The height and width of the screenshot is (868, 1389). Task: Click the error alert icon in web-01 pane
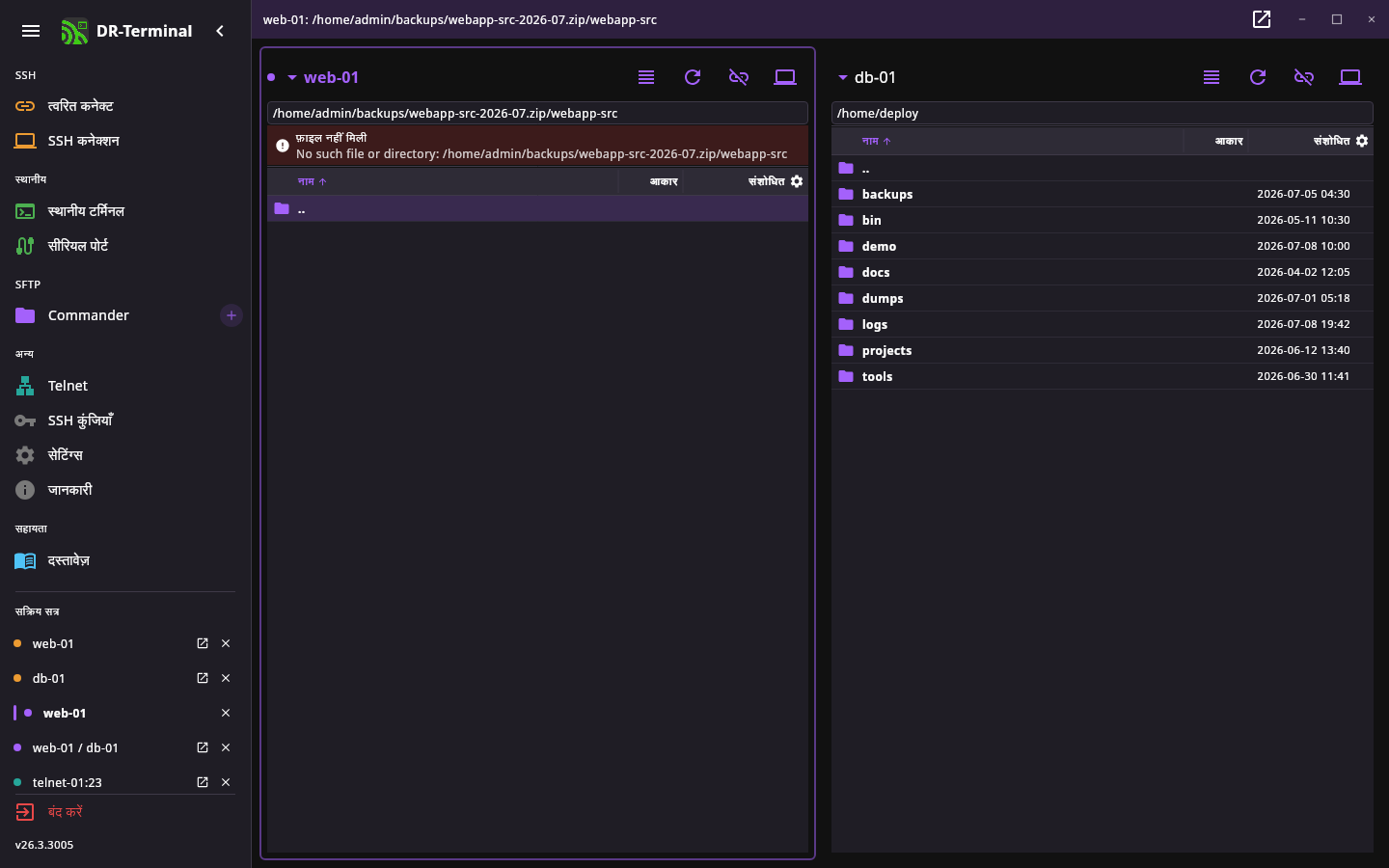[x=283, y=146]
